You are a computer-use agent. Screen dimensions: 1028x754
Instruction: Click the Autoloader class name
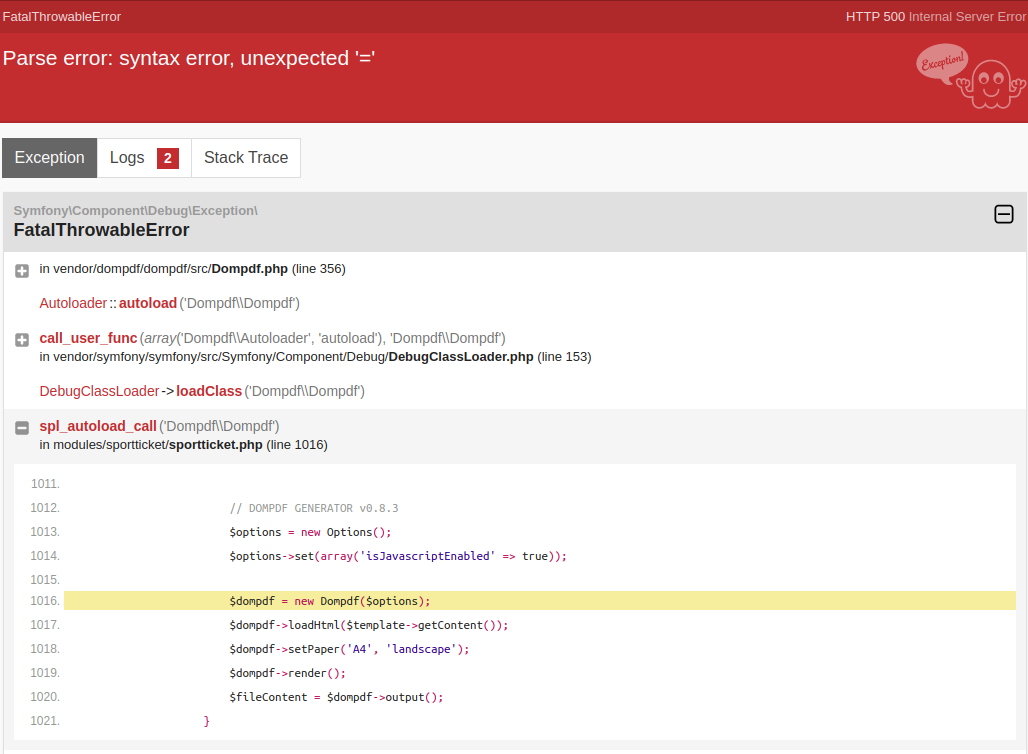click(x=73, y=303)
